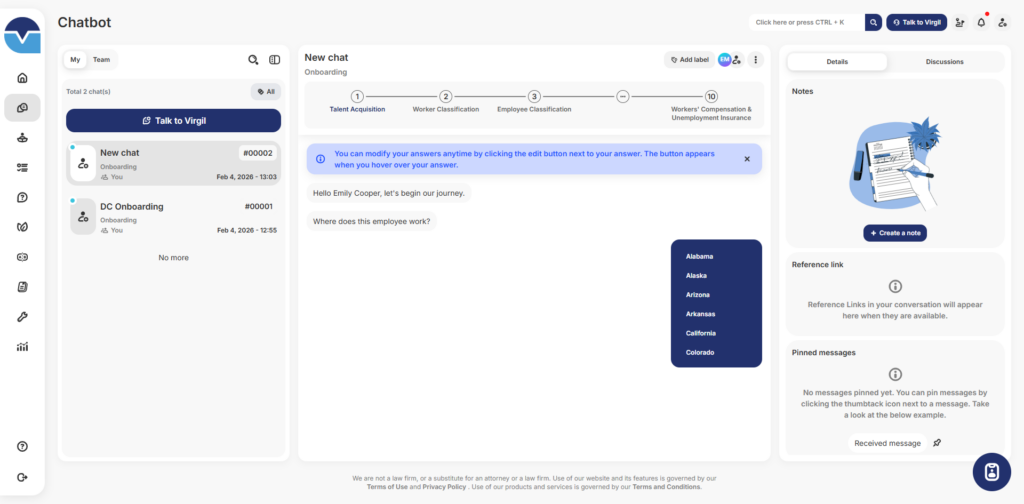Select the Details tab
The height and width of the screenshot is (504, 1024).
coord(837,62)
